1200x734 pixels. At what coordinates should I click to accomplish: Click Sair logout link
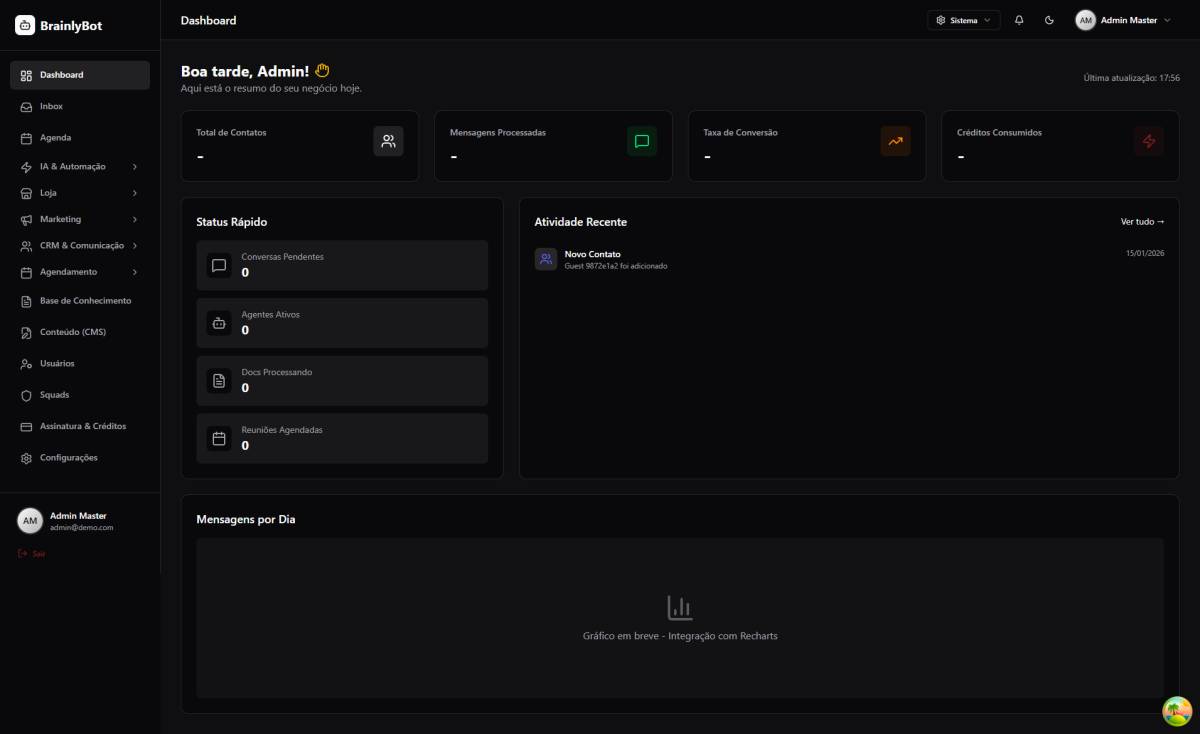pos(32,553)
